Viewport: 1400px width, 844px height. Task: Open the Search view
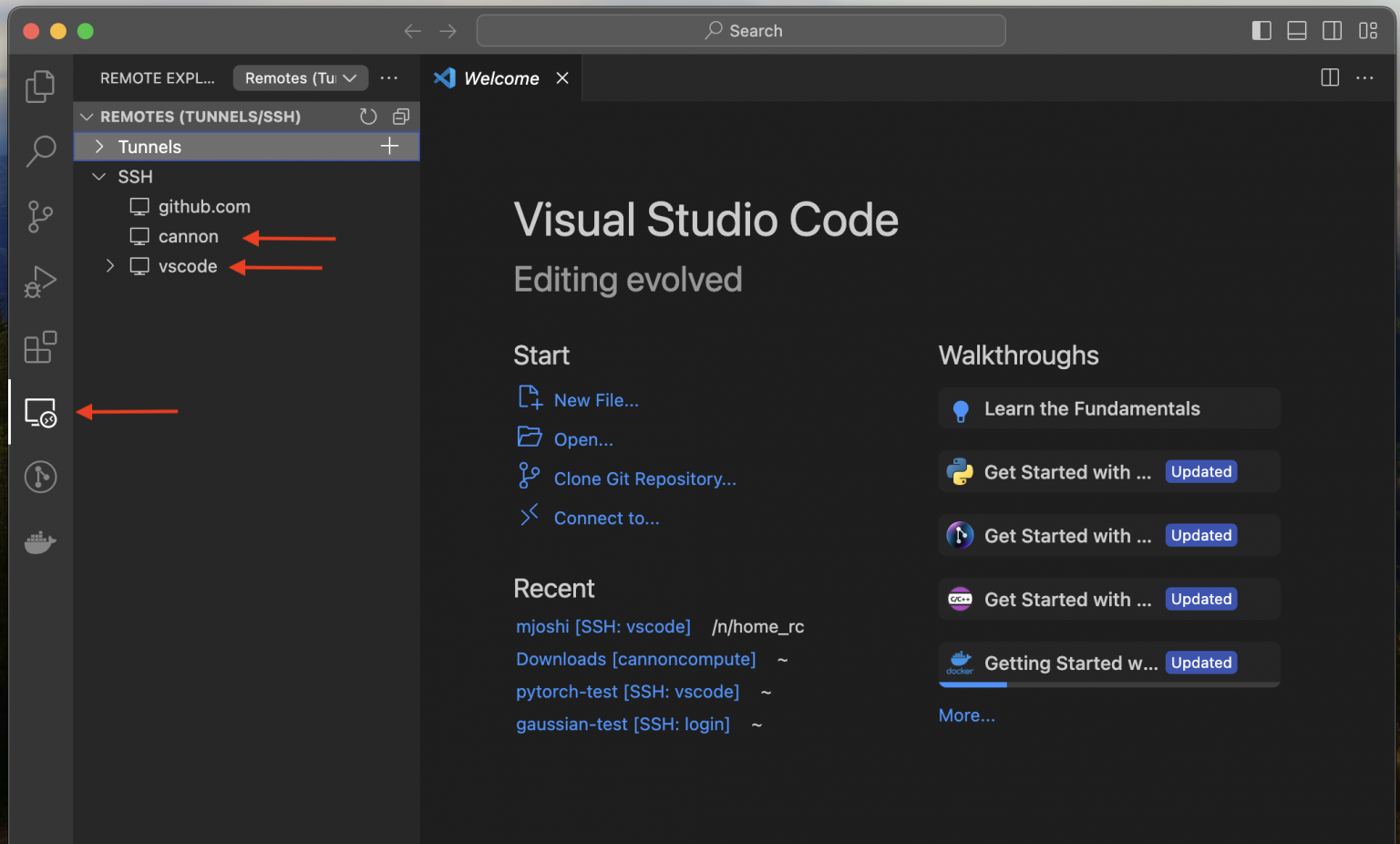40,151
